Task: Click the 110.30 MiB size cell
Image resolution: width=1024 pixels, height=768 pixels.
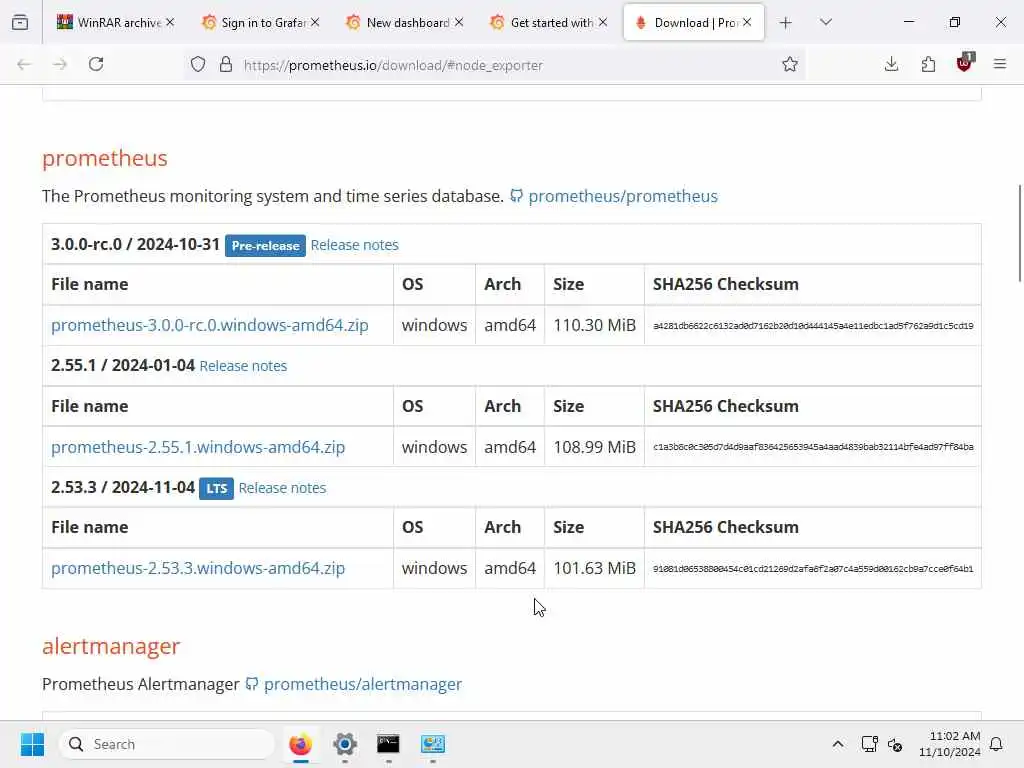Action: [594, 325]
